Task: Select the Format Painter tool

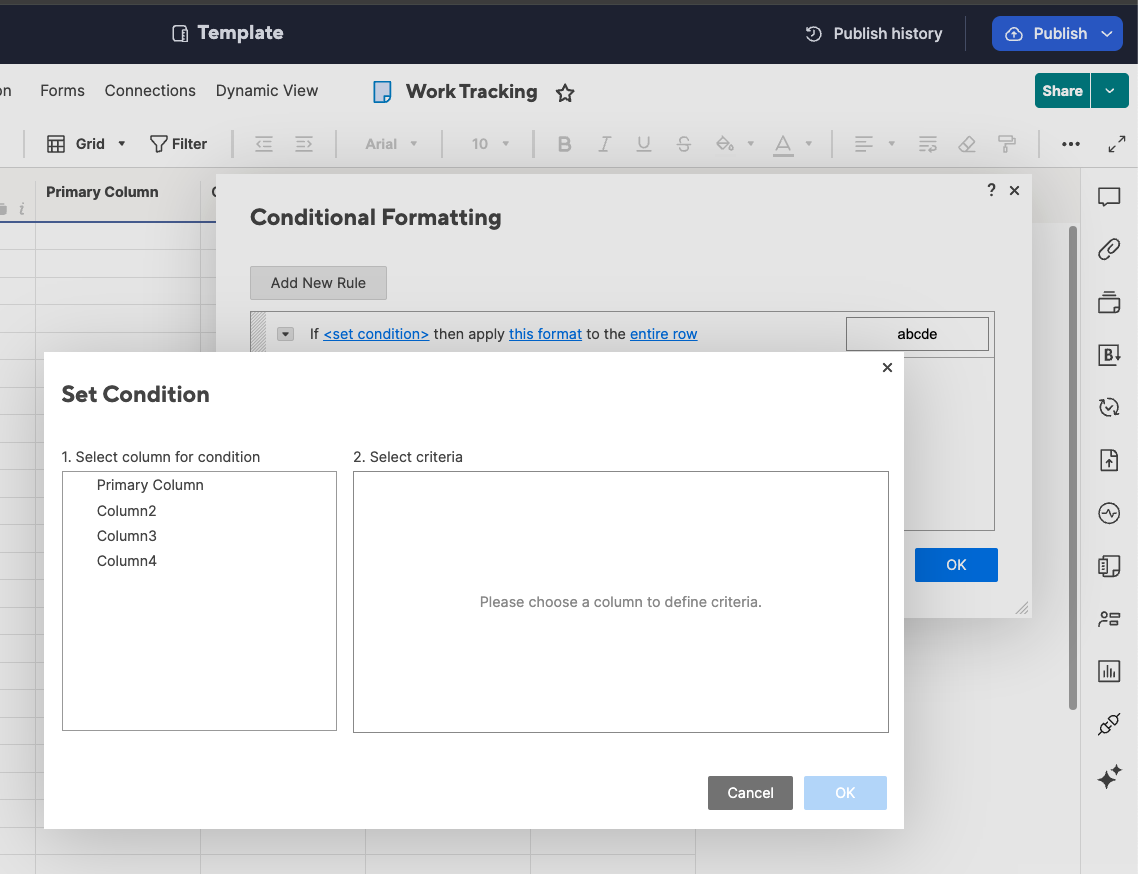Action: pos(1006,144)
